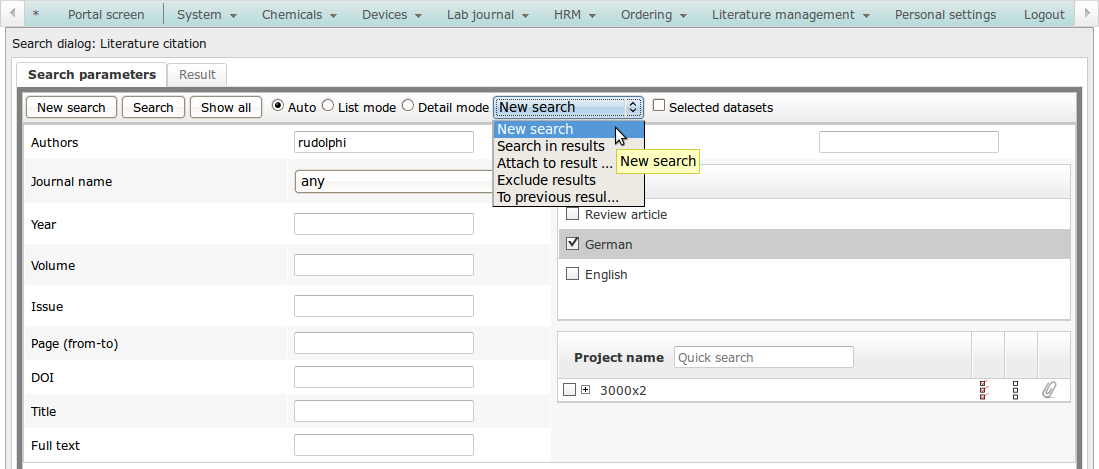The height and width of the screenshot is (469, 1099).
Task: Choose Detail mode radio option
Action: tap(408, 106)
